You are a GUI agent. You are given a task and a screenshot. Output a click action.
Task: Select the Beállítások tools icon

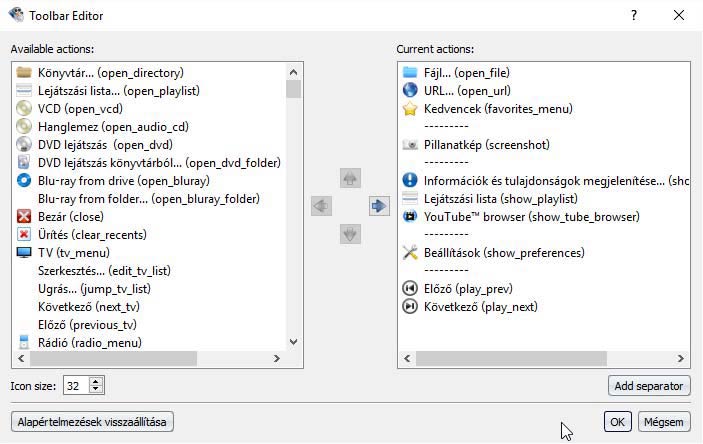coord(410,252)
